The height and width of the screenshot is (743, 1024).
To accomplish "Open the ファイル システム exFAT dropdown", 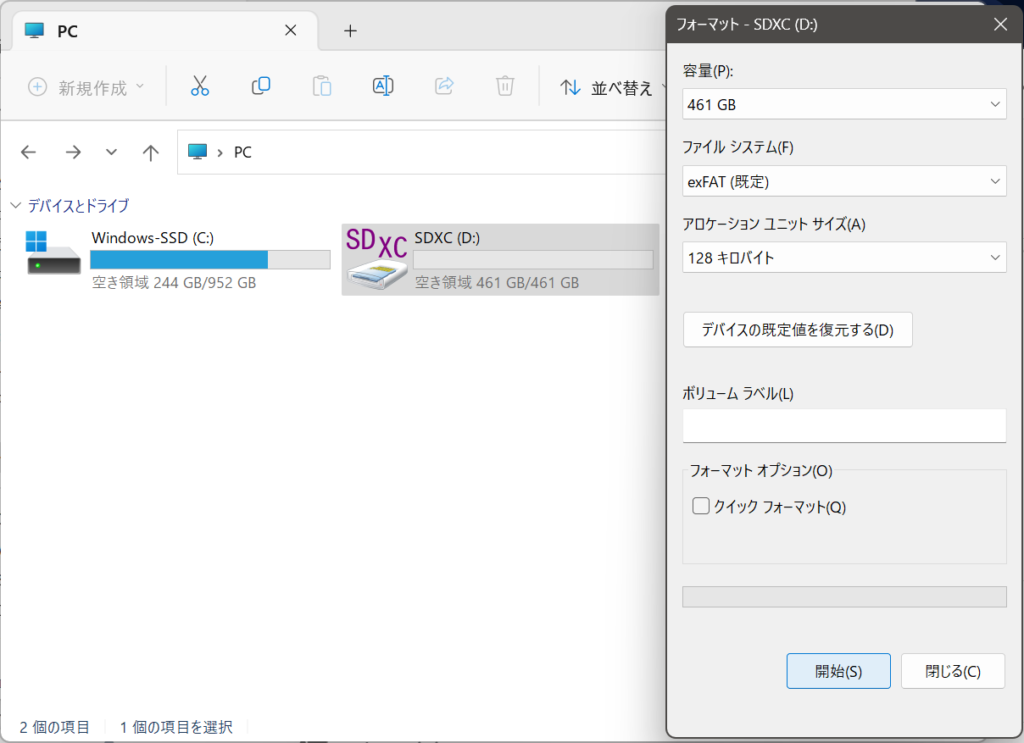I will [844, 181].
